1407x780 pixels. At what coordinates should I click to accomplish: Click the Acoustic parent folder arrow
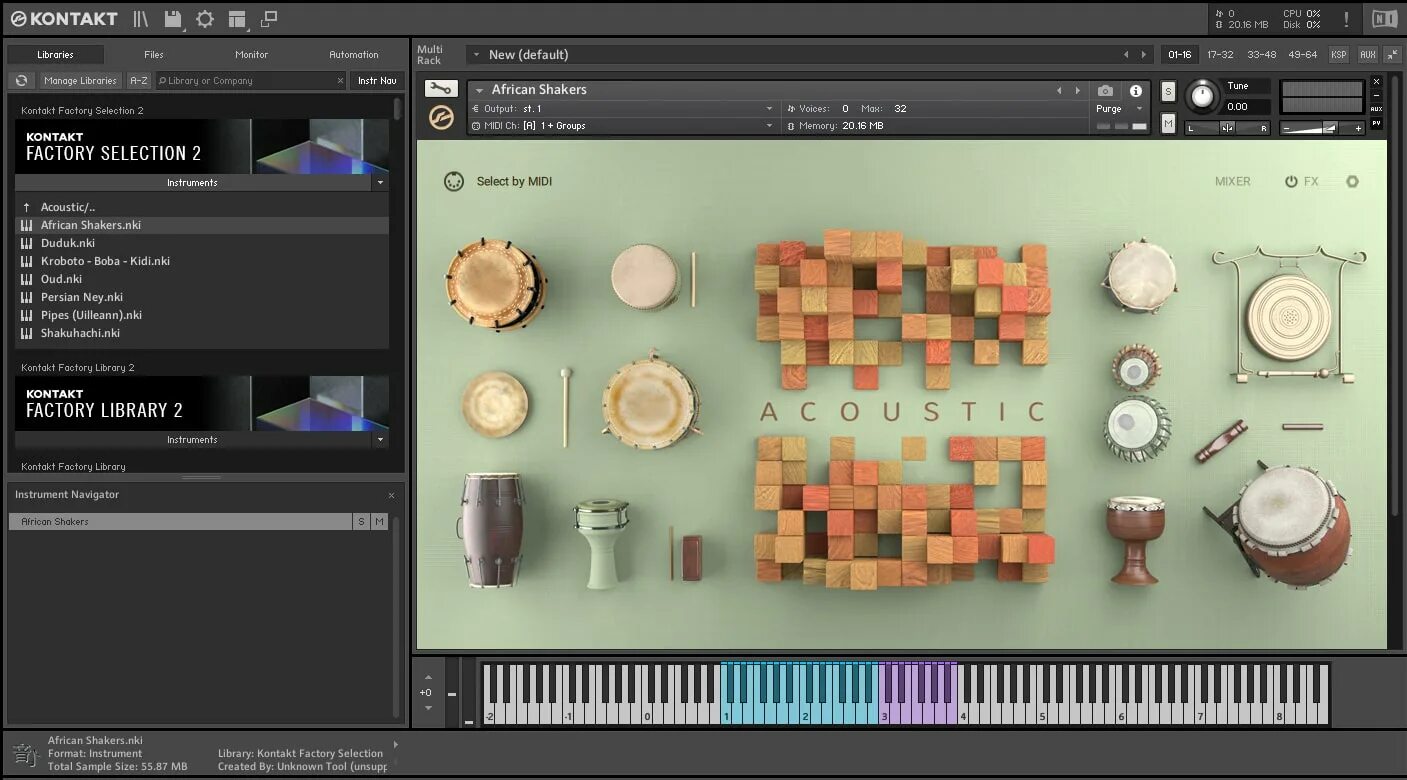[x=27, y=207]
